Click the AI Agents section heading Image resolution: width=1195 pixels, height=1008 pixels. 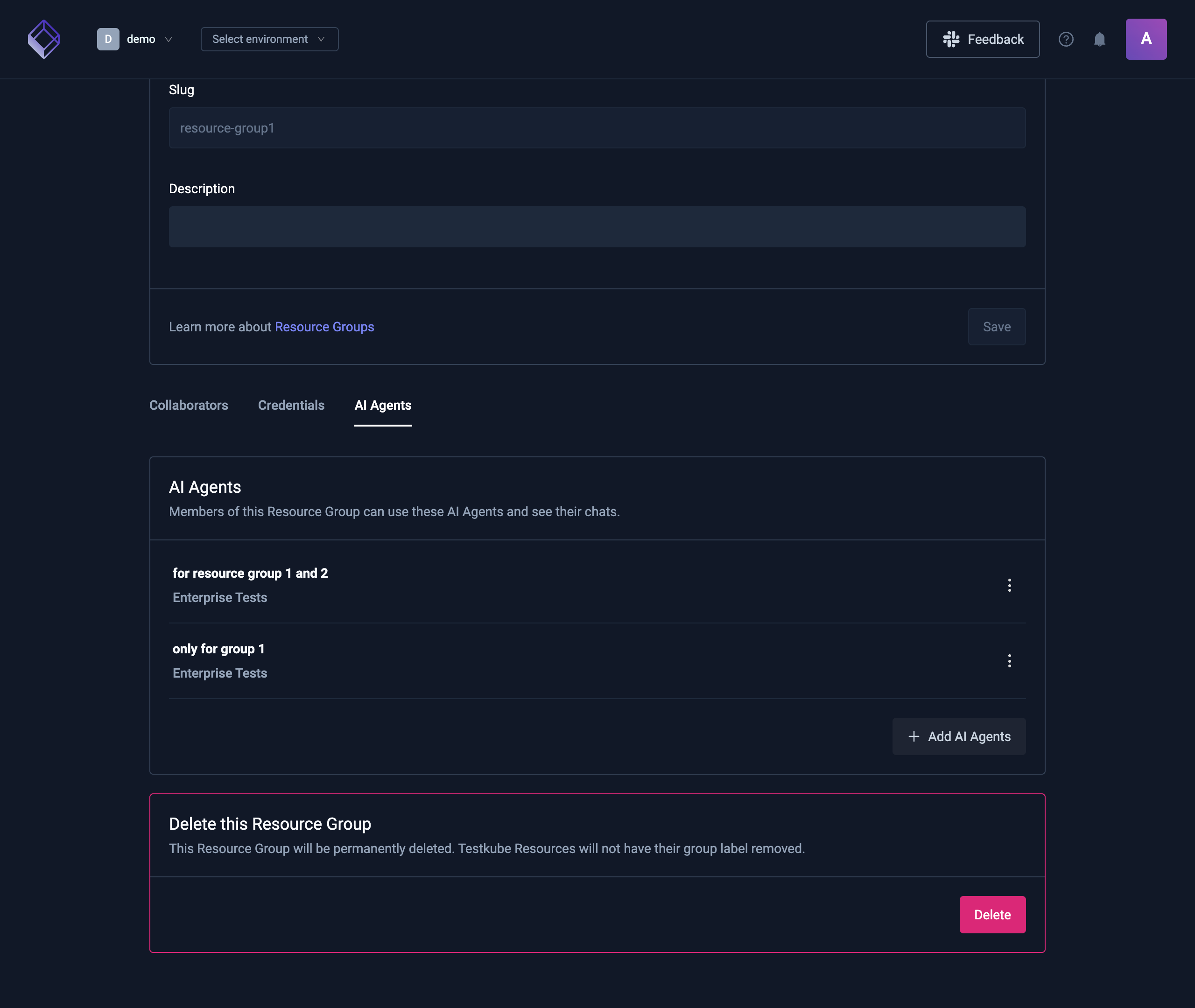(204, 487)
